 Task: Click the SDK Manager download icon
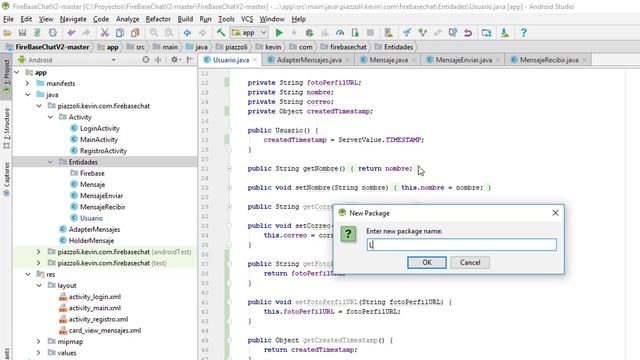tap(505, 33)
